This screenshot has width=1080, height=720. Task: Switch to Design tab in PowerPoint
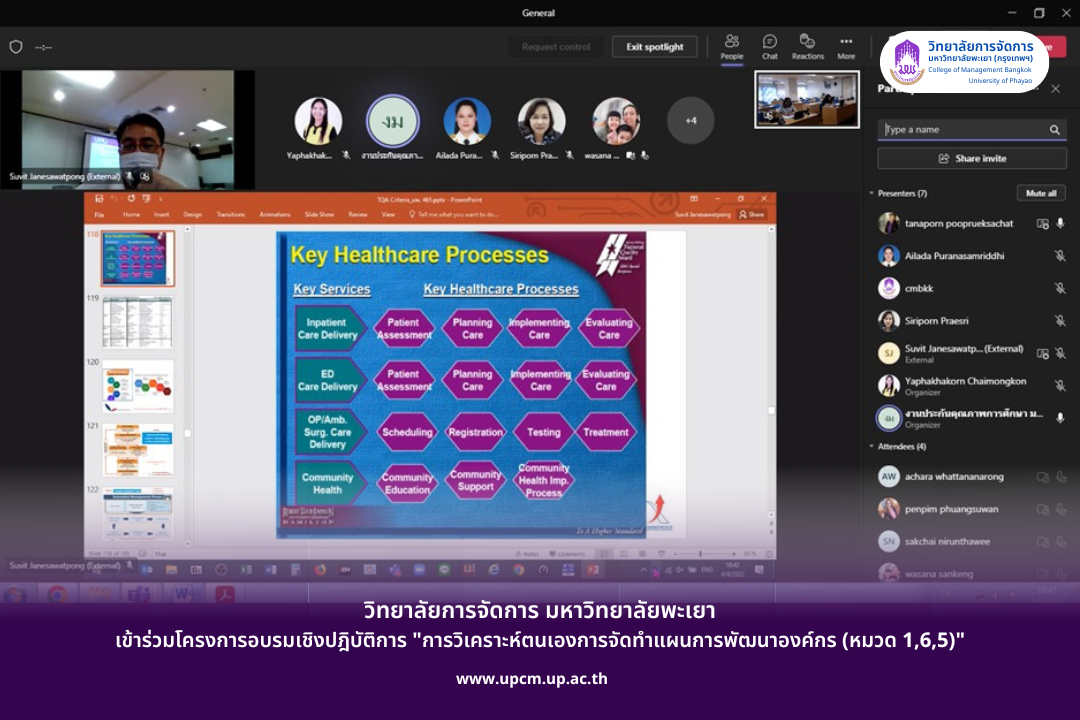pyautogui.click(x=193, y=214)
